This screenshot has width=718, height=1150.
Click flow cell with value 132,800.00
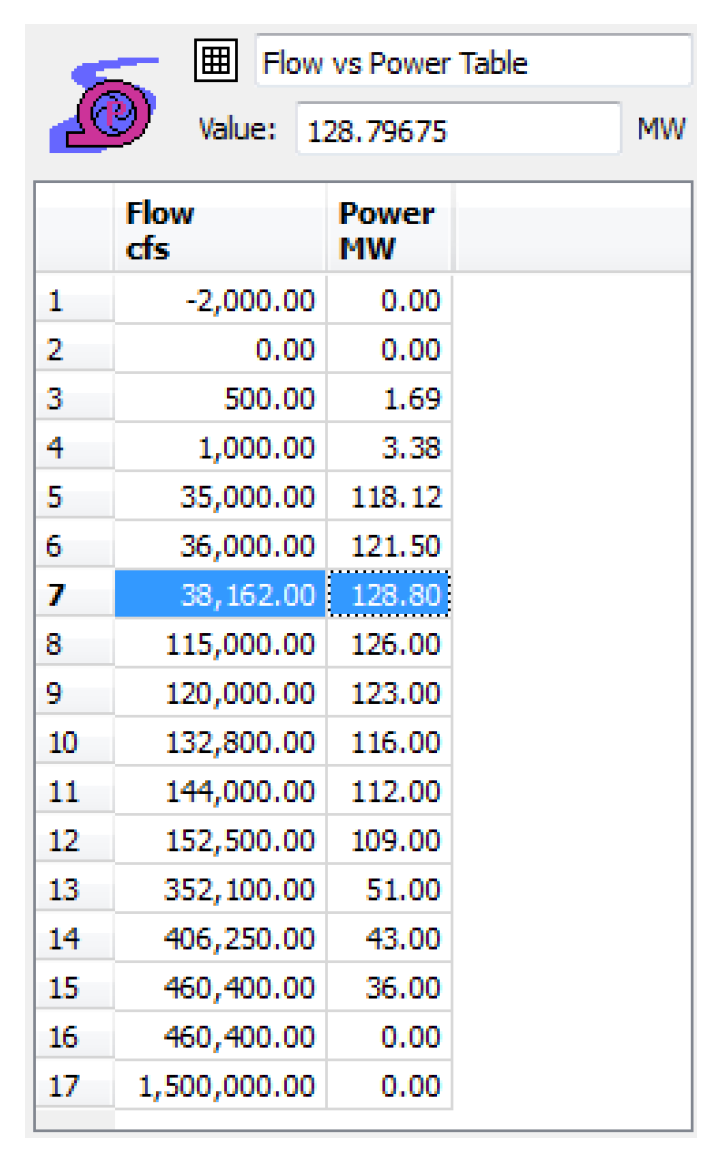pyautogui.click(x=220, y=743)
